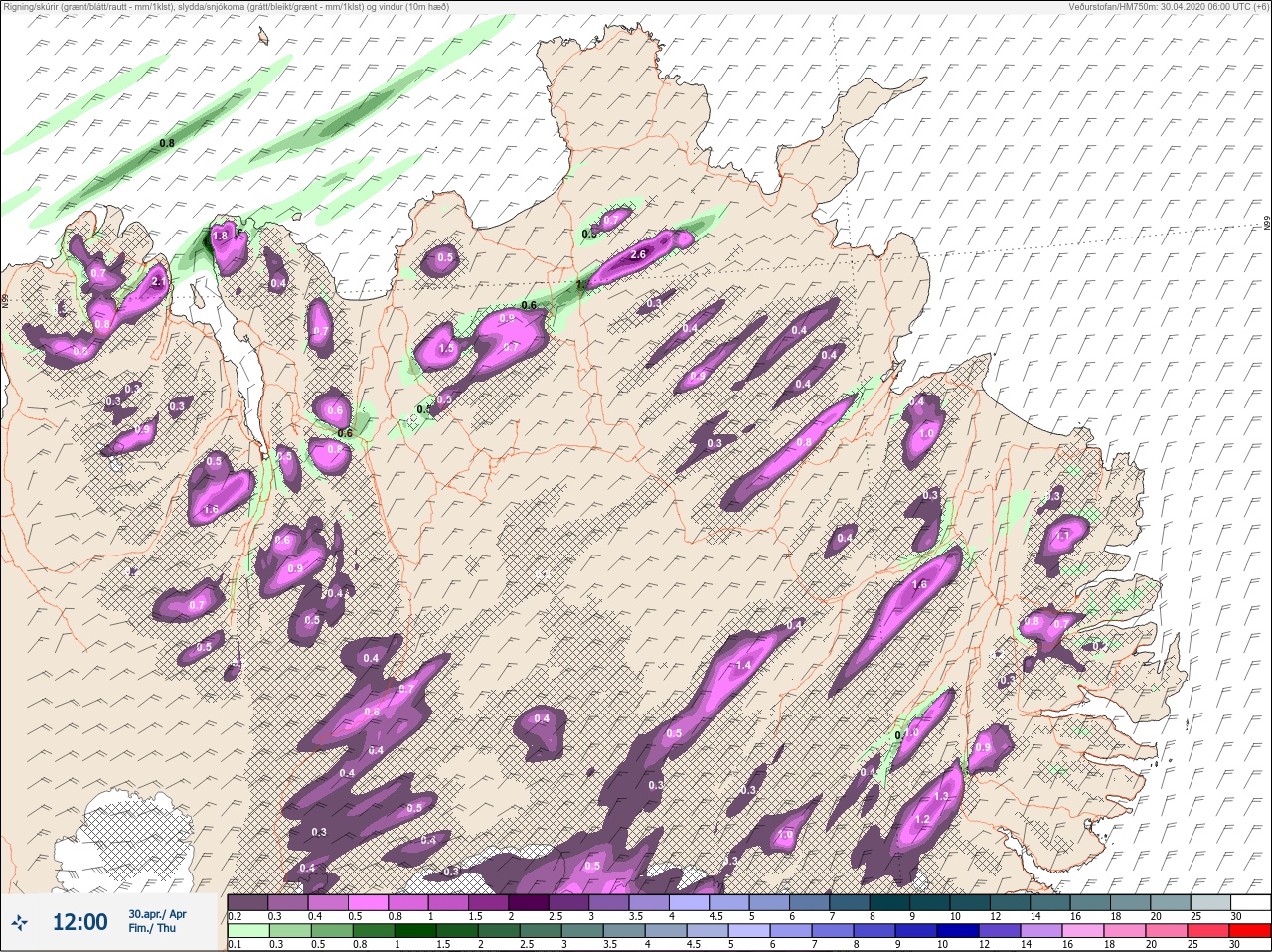Click the compass star logo beside 12:00
The height and width of the screenshot is (952, 1272).
click(x=20, y=923)
